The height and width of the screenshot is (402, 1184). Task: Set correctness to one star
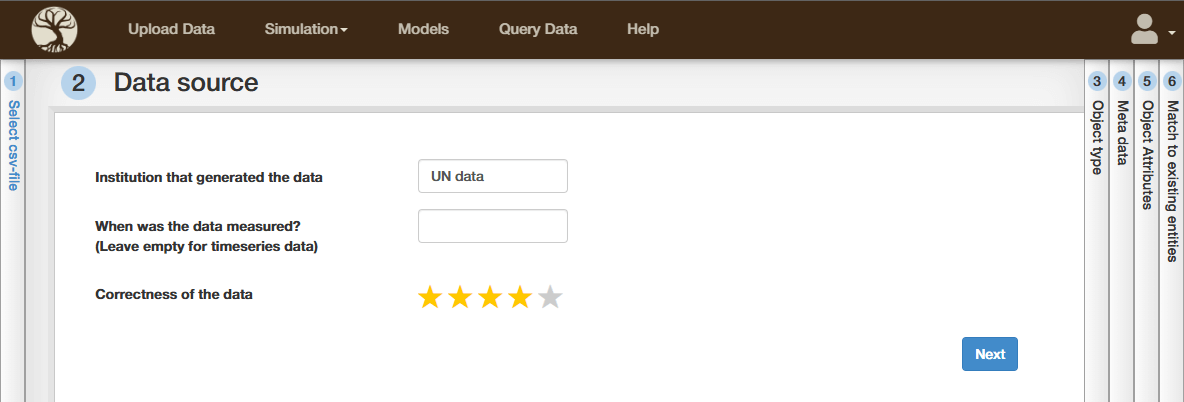tap(430, 297)
